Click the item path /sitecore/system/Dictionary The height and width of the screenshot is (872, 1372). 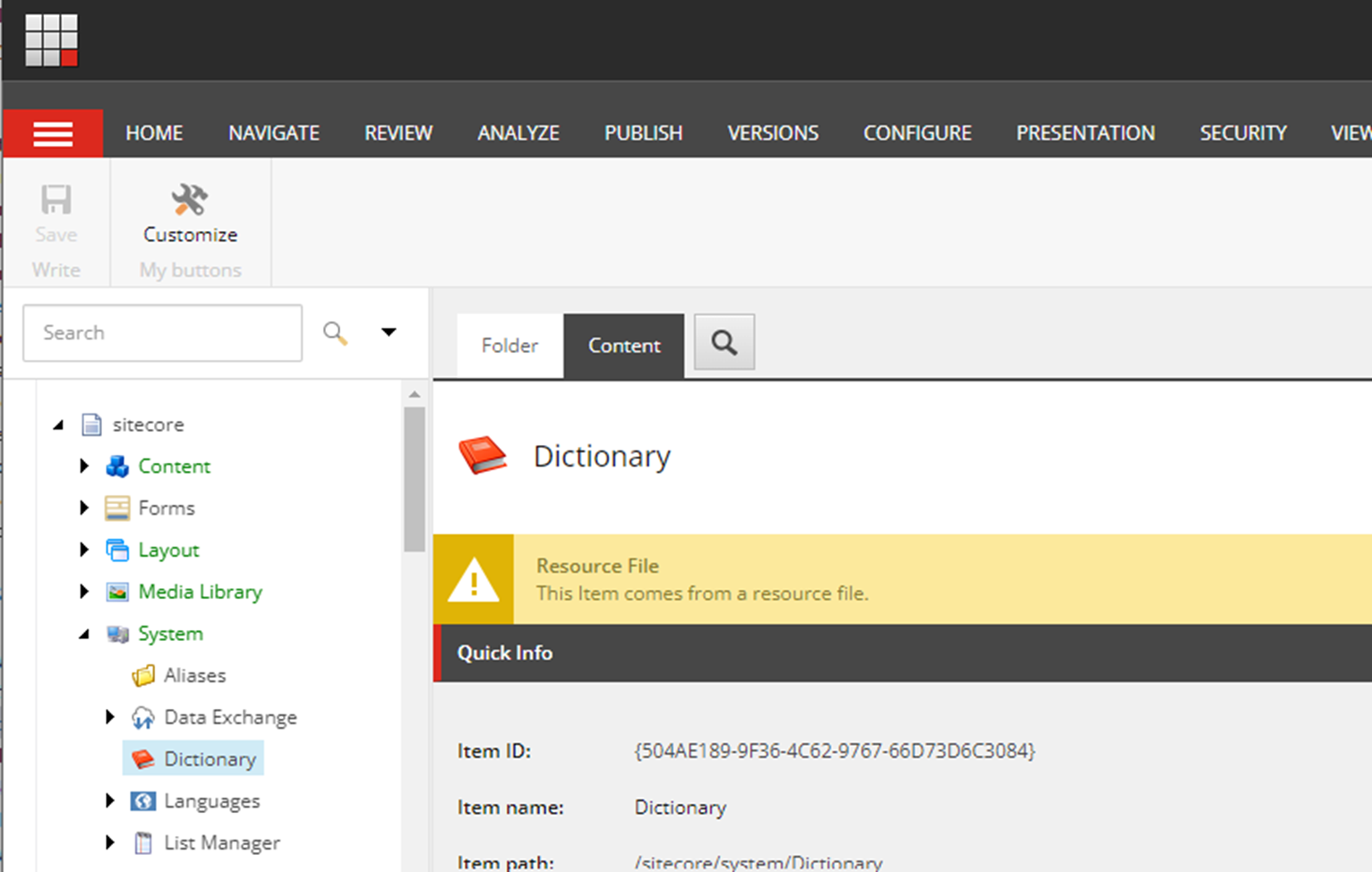(x=759, y=863)
